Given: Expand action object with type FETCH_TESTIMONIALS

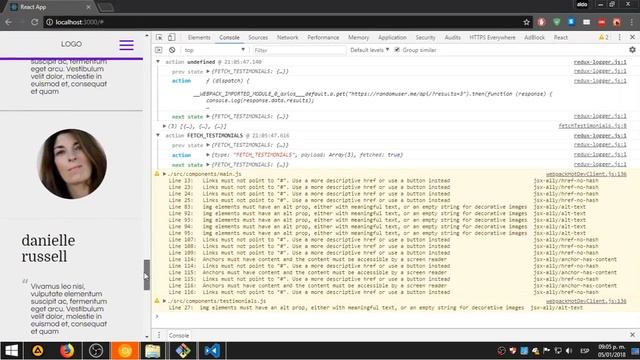Looking at the screenshot, I should point(208,155).
